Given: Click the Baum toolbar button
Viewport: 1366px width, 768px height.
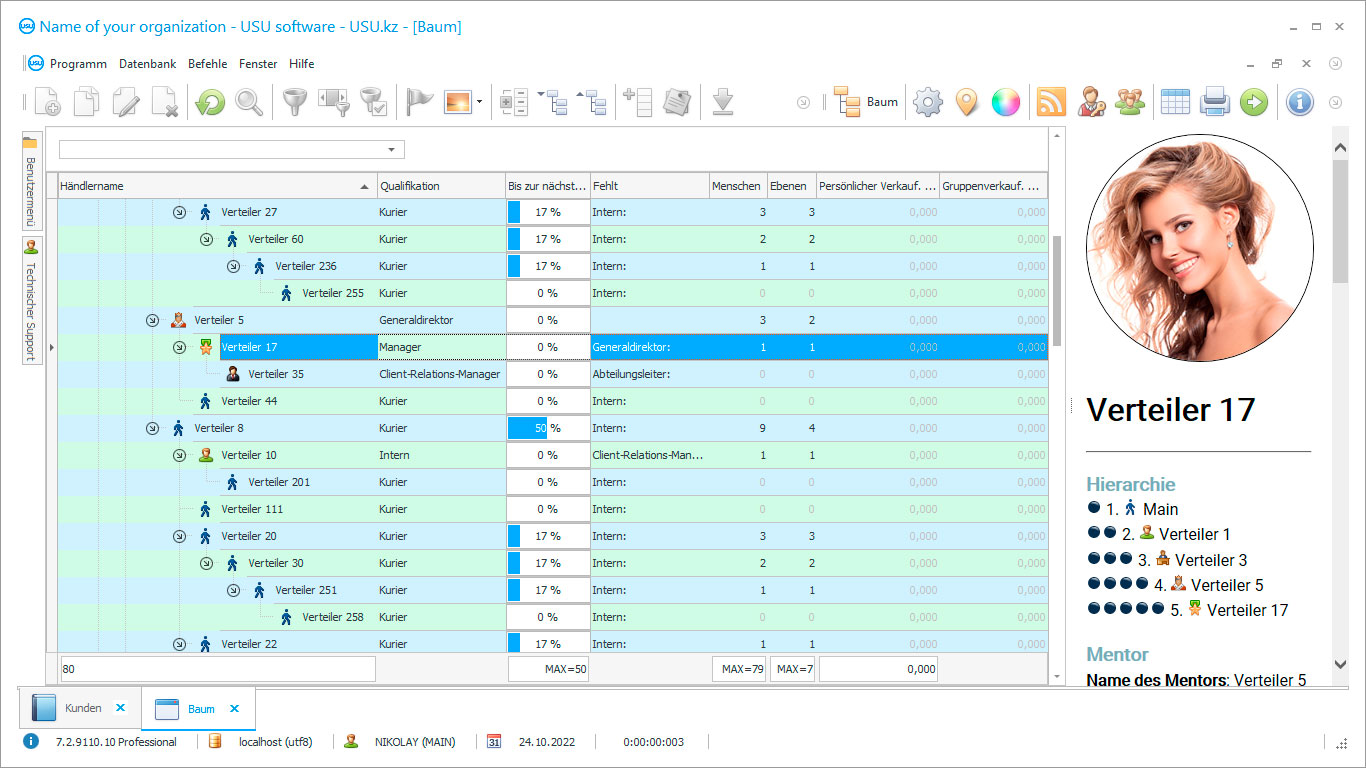Looking at the screenshot, I should pos(866,102).
